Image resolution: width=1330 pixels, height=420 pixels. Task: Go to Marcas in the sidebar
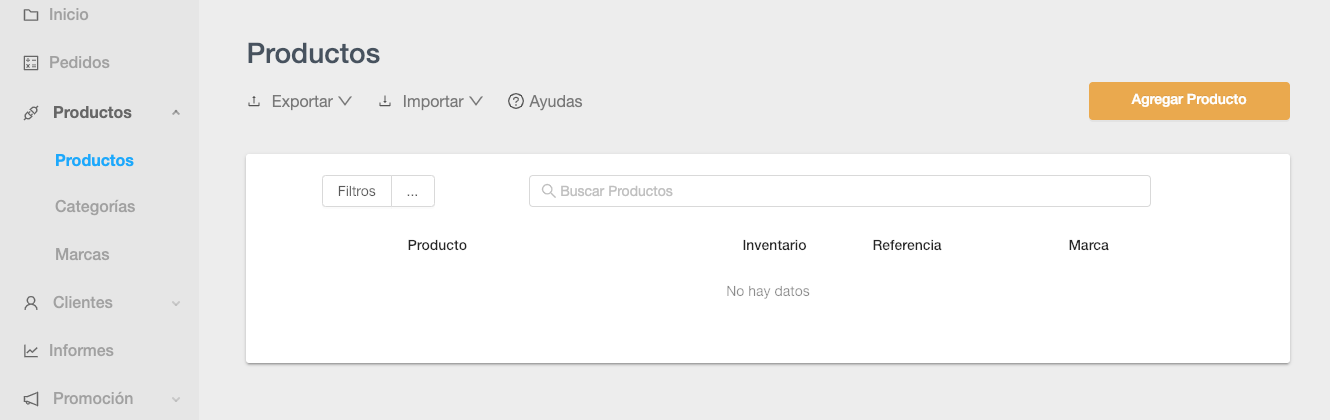82,255
